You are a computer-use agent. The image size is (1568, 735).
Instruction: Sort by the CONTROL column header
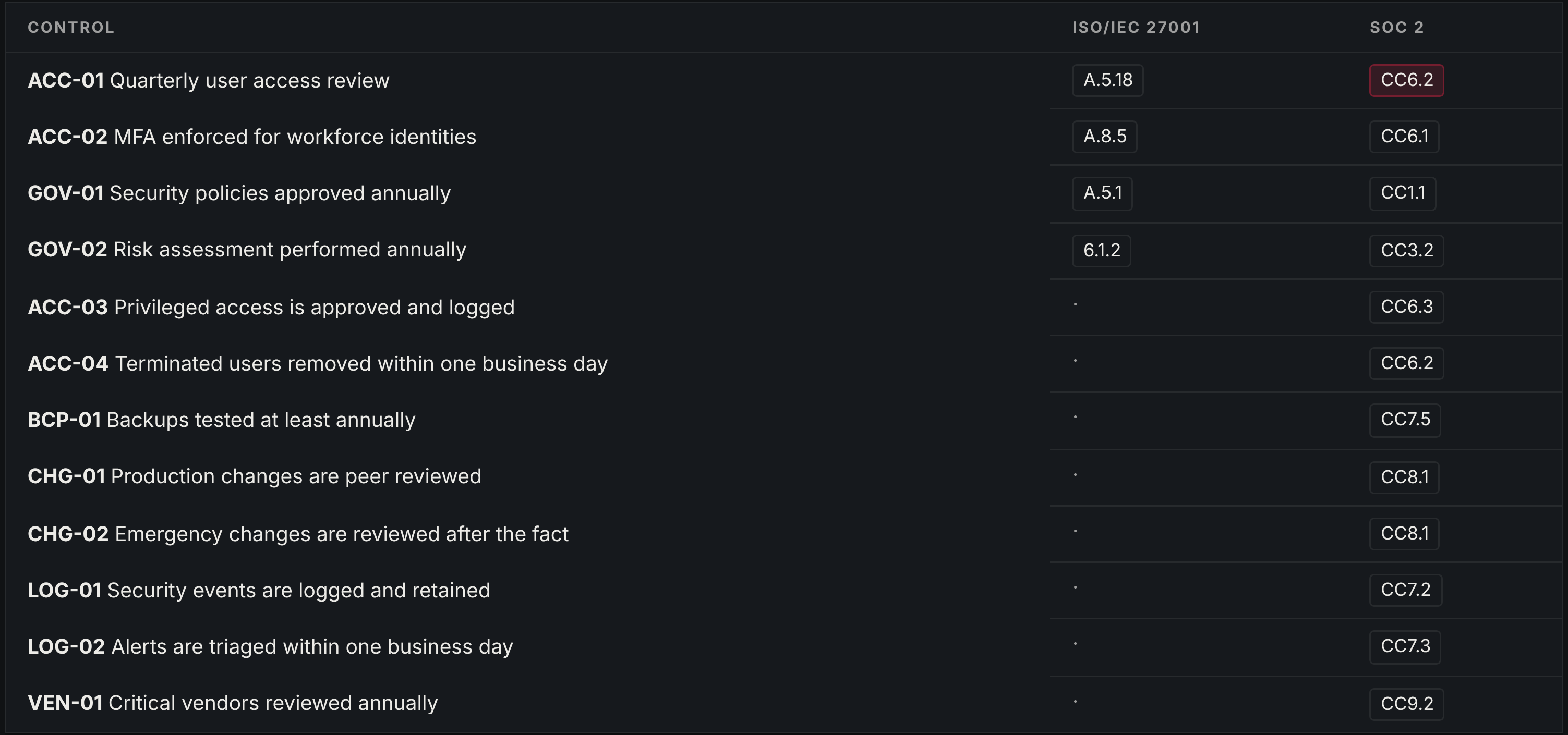[x=71, y=28]
